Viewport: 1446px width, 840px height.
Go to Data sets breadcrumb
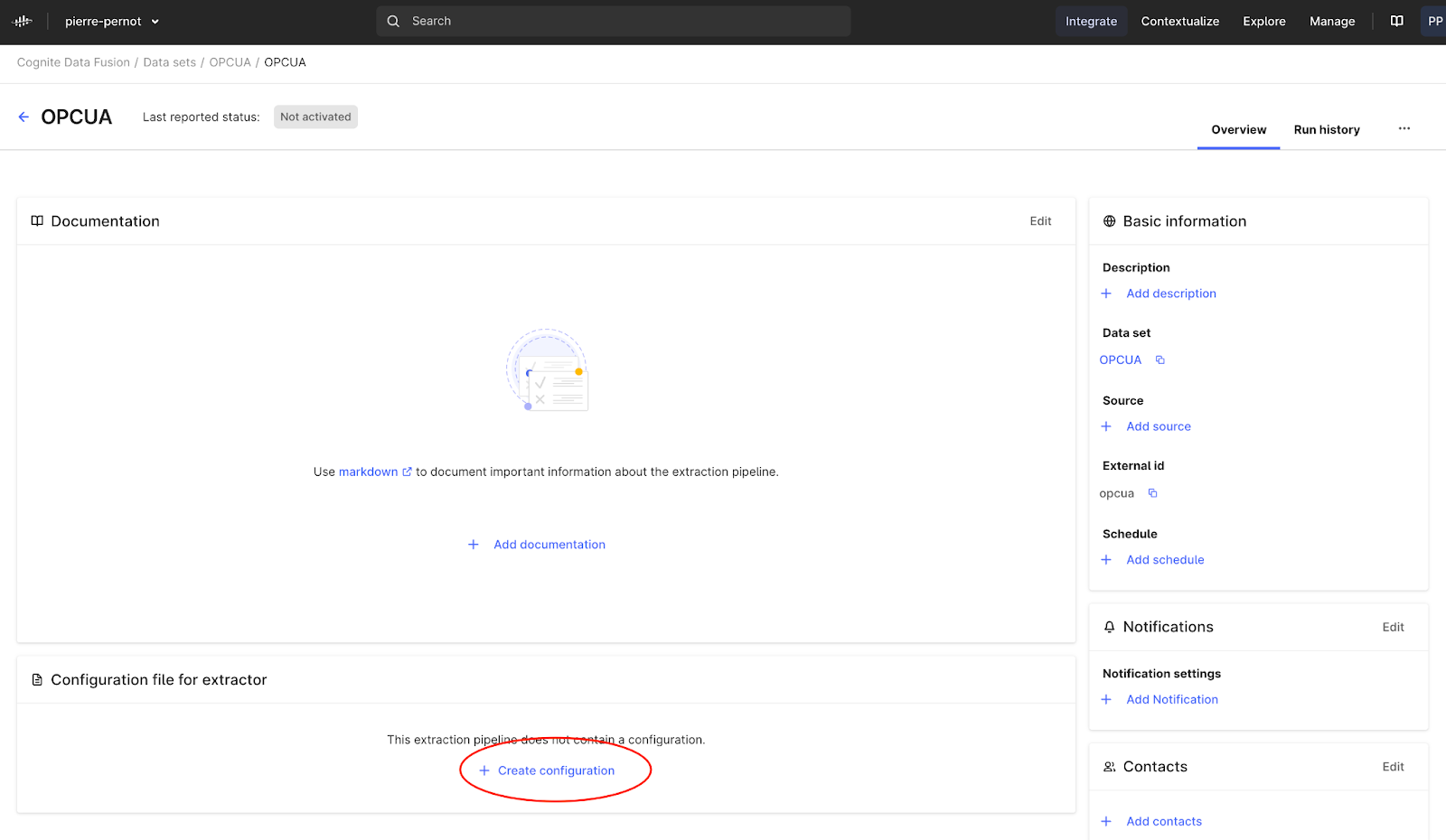[170, 62]
